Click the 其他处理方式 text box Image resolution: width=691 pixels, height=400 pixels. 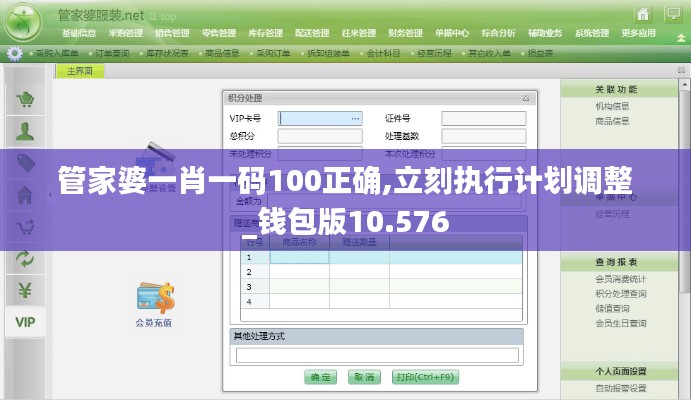377,356
